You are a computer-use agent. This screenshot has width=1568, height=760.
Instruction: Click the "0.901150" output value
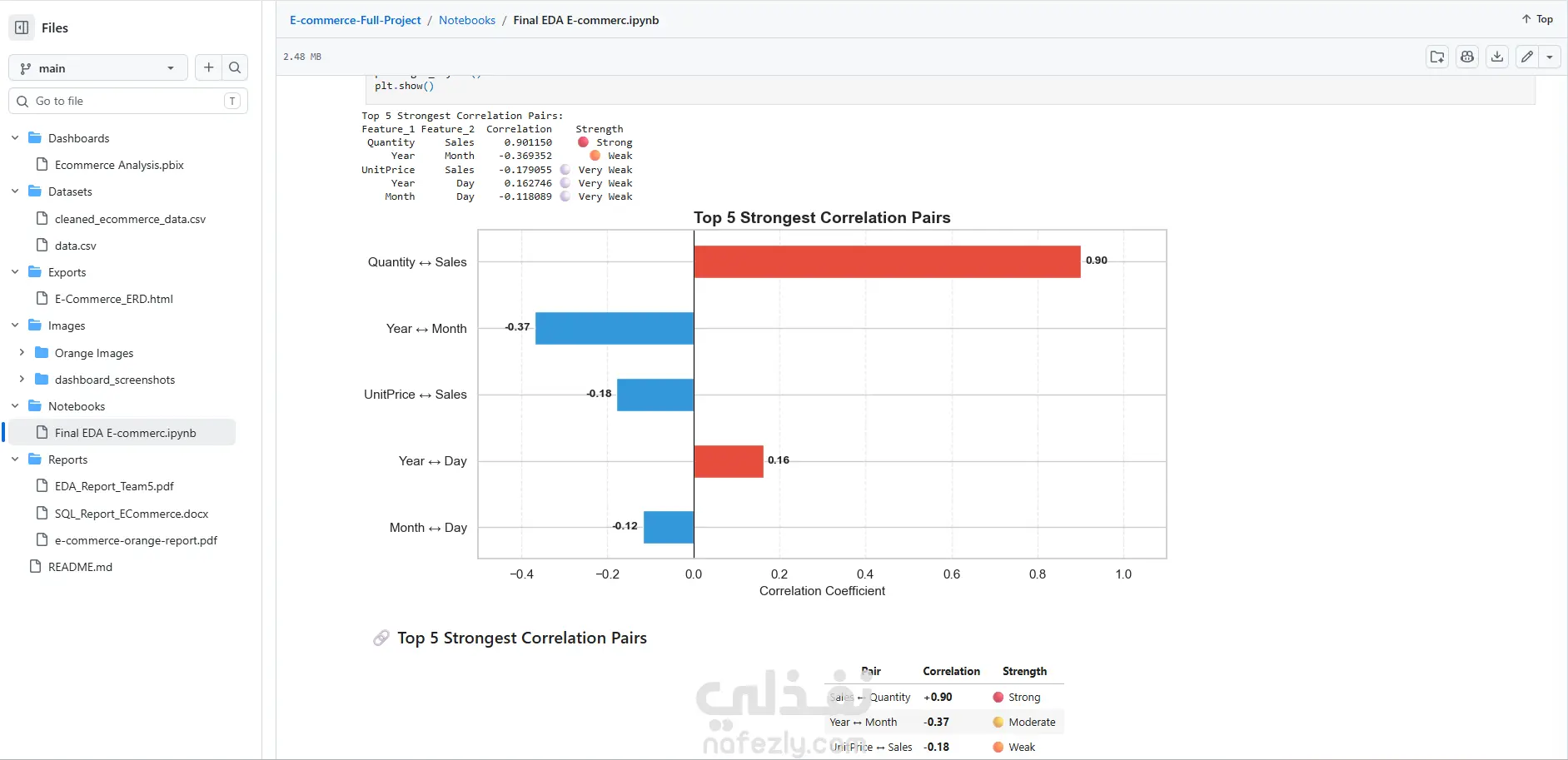[x=528, y=142]
